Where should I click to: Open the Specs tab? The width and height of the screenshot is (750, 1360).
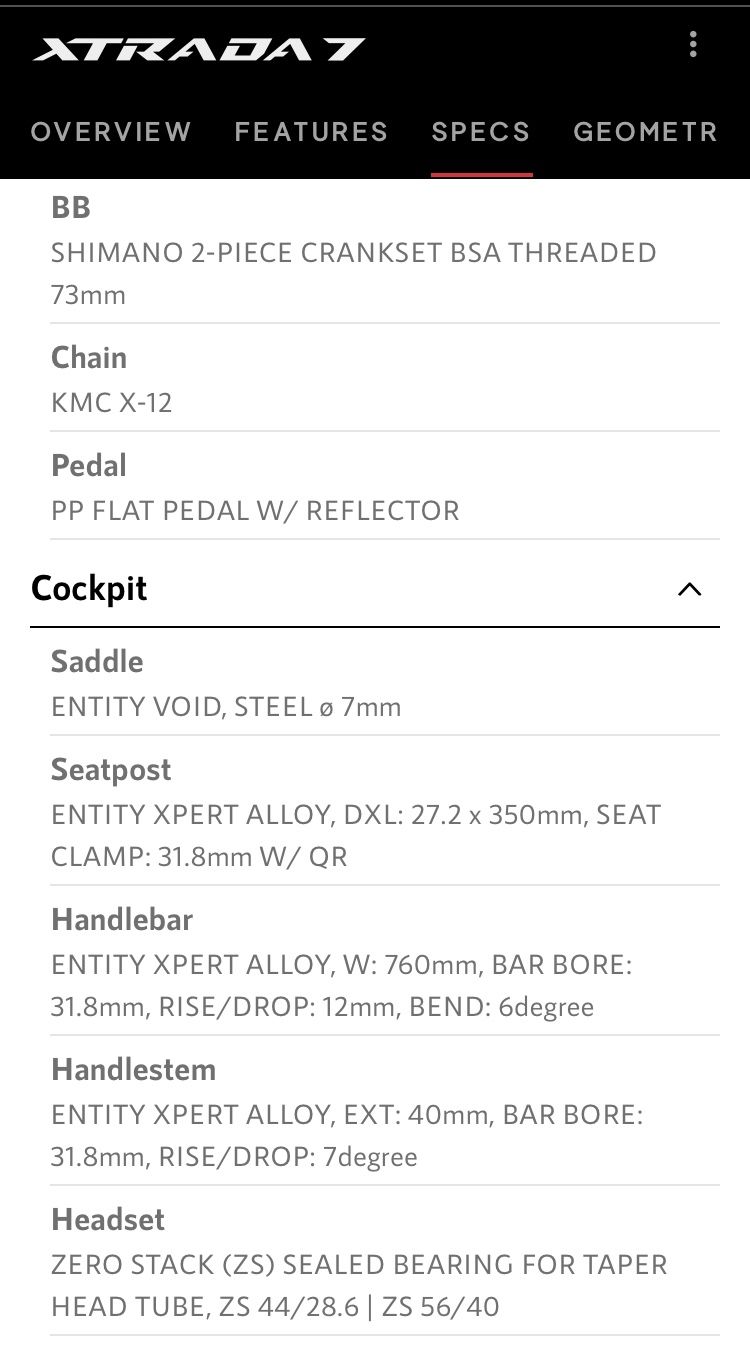coord(481,131)
